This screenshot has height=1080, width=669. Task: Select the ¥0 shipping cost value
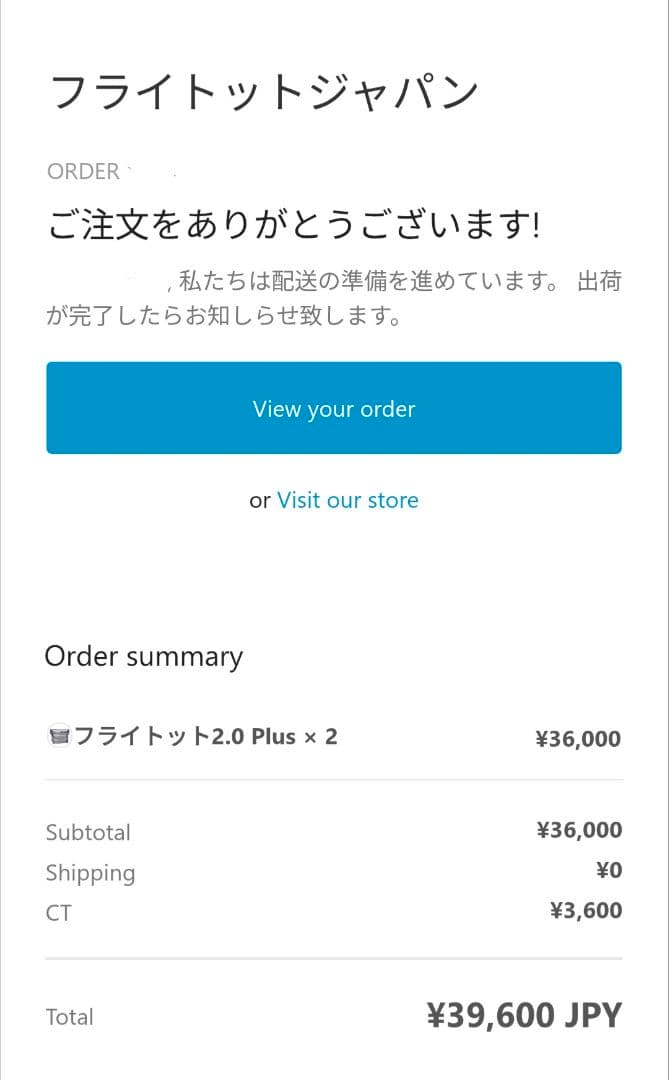(x=609, y=870)
